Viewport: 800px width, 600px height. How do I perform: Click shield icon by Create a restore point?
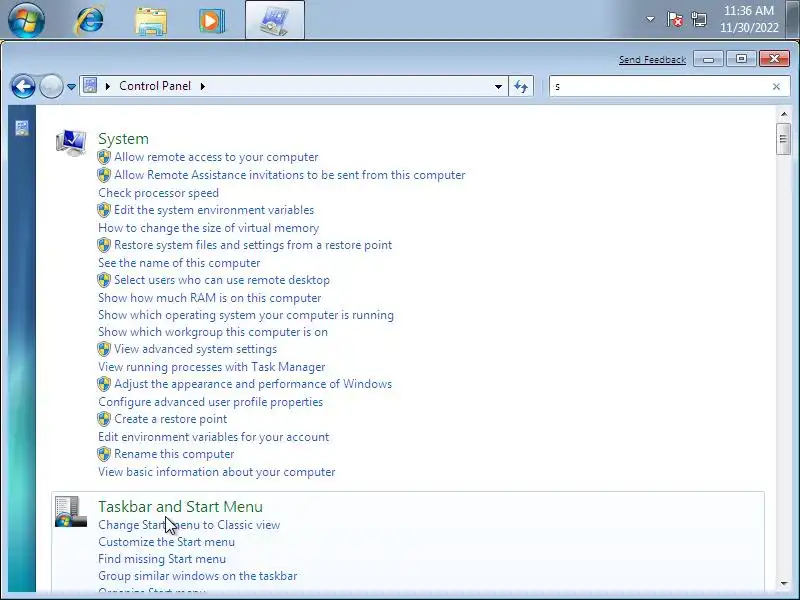click(104, 419)
